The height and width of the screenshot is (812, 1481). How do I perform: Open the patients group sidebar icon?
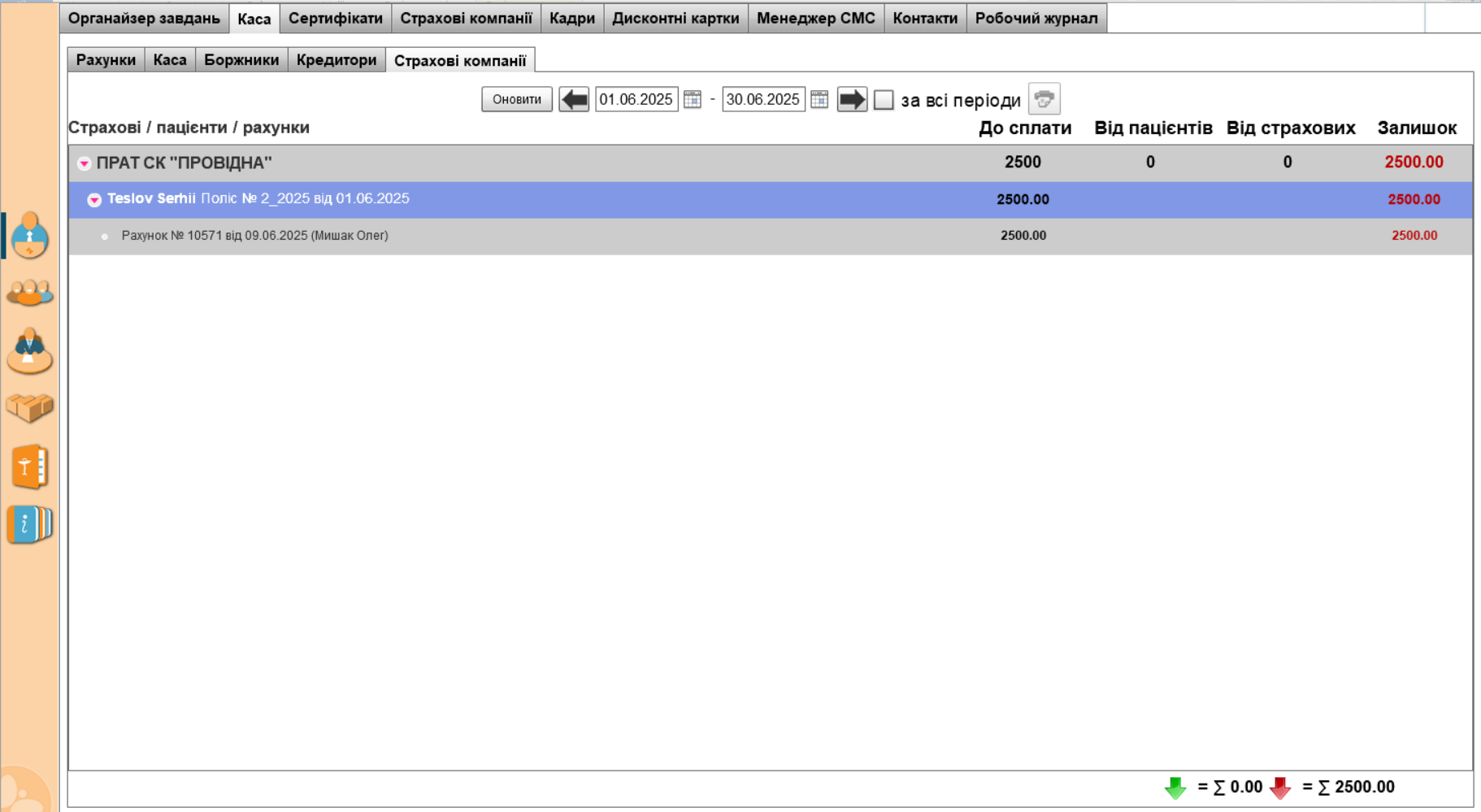point(29,293)
